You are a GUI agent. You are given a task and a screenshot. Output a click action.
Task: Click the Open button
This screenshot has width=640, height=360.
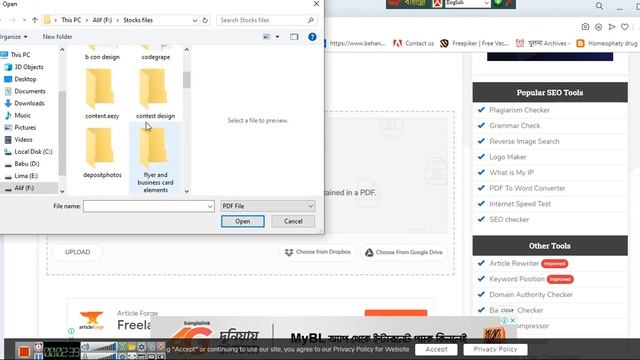point(242,221)
